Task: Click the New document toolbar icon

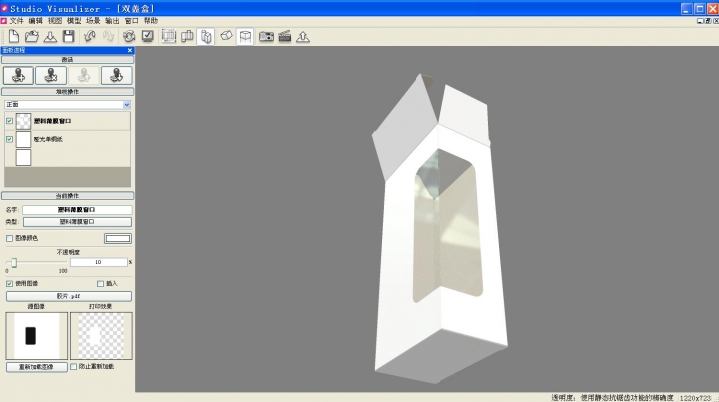Action: (14, 36)
